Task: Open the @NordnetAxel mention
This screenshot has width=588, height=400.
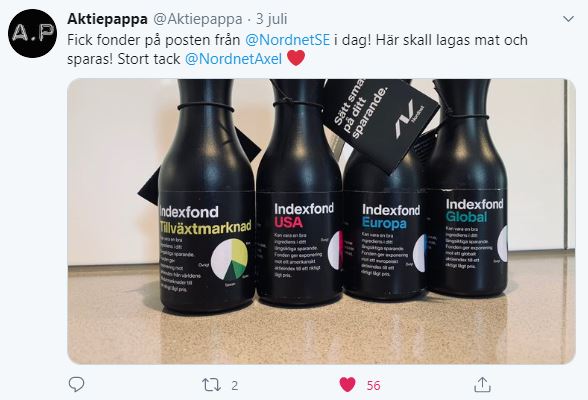Action: coord(234,59)
